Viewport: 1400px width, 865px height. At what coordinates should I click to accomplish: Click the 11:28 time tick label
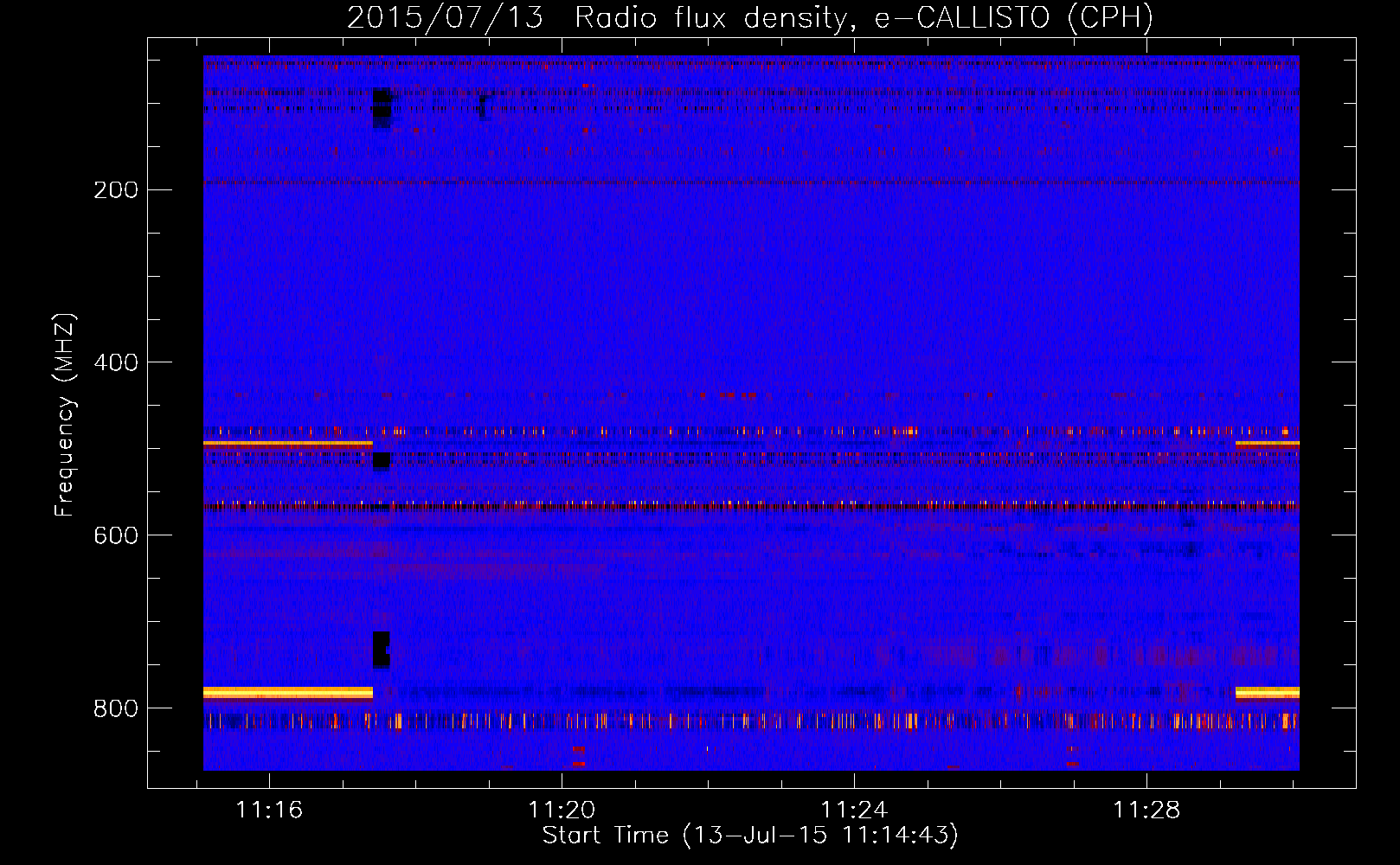click(1146, 810)
